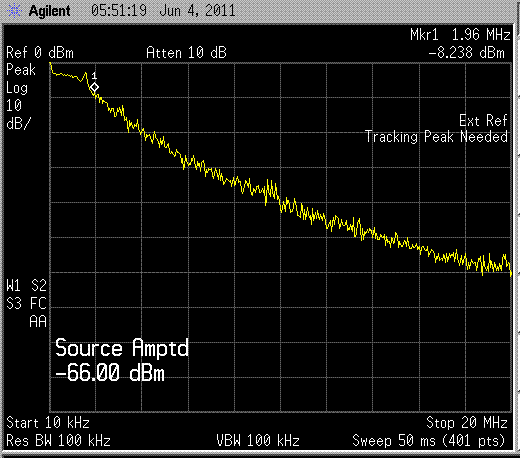
Task: Click the Stop 20 MHz frequency label
Action: (x=467, y=423)
